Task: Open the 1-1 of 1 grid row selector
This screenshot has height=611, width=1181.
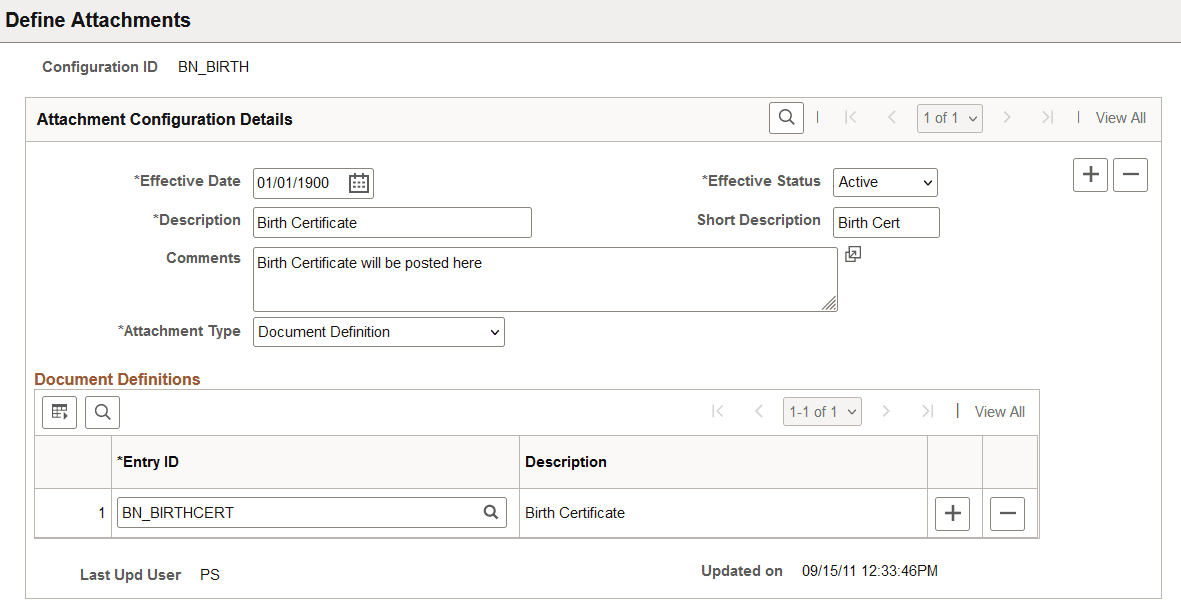Action: (822, 411)
